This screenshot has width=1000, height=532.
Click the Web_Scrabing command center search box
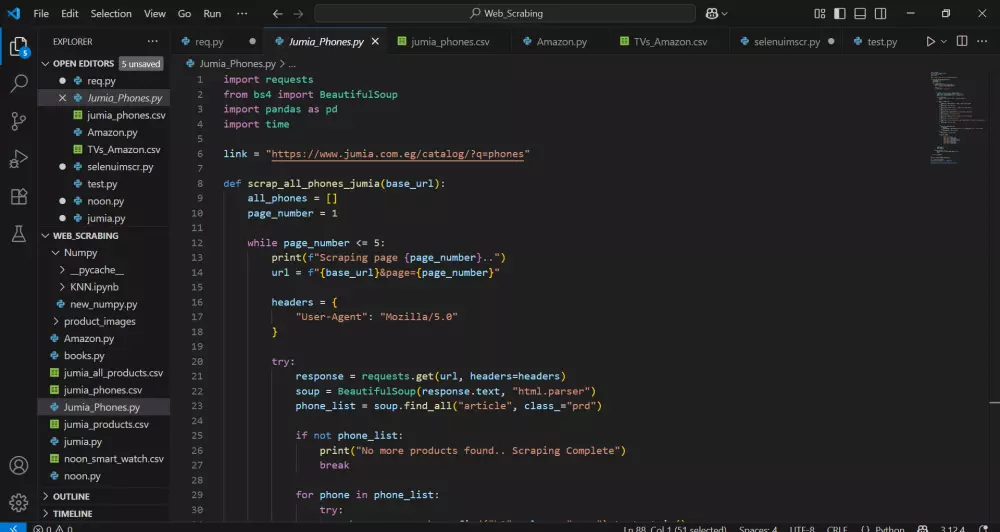pos(504,14)
